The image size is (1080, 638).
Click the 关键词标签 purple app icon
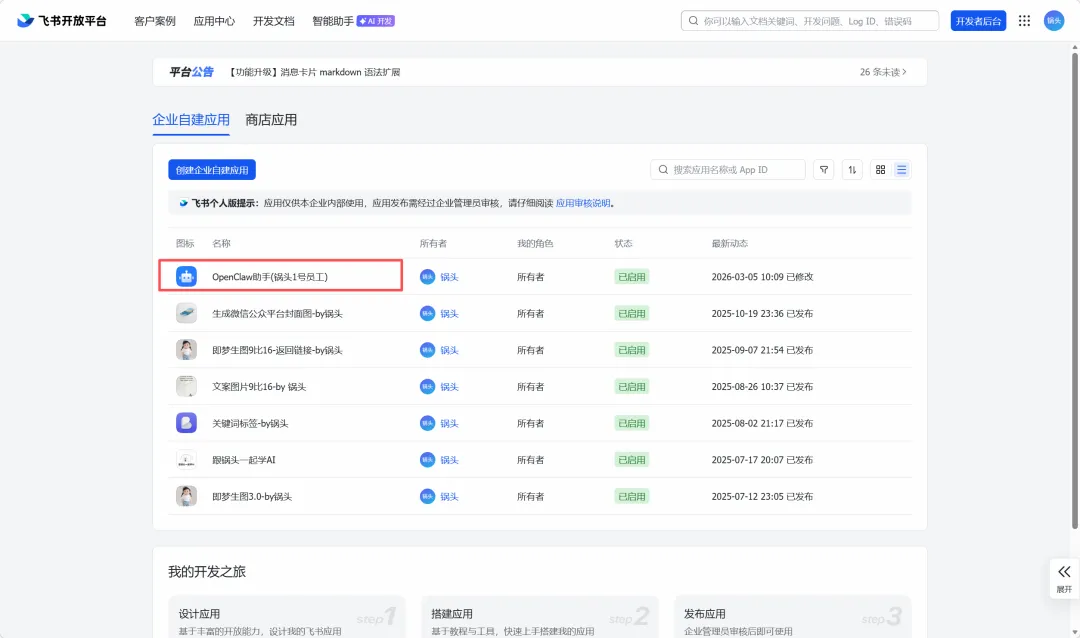pos(186,422)
